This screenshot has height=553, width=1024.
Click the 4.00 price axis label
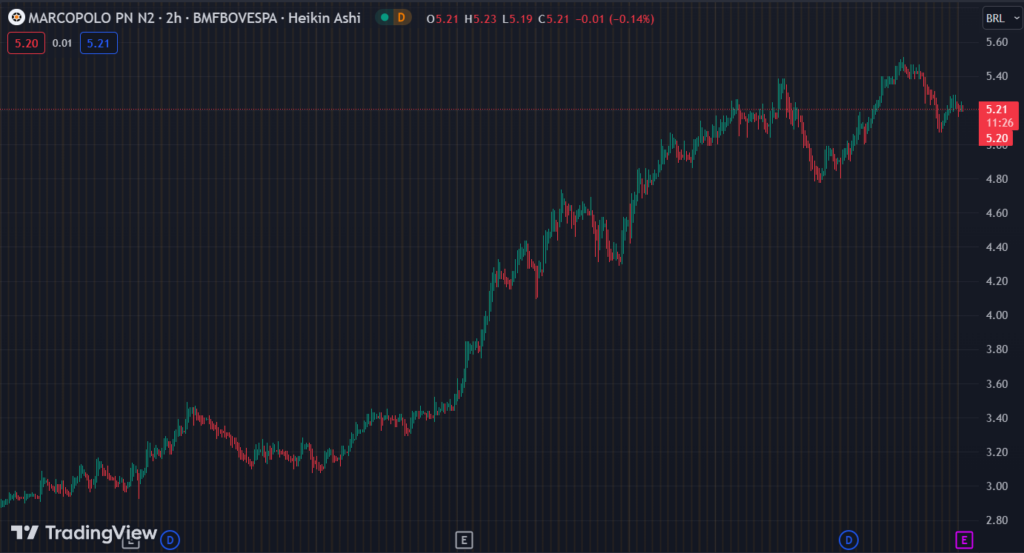pos(997,315)
